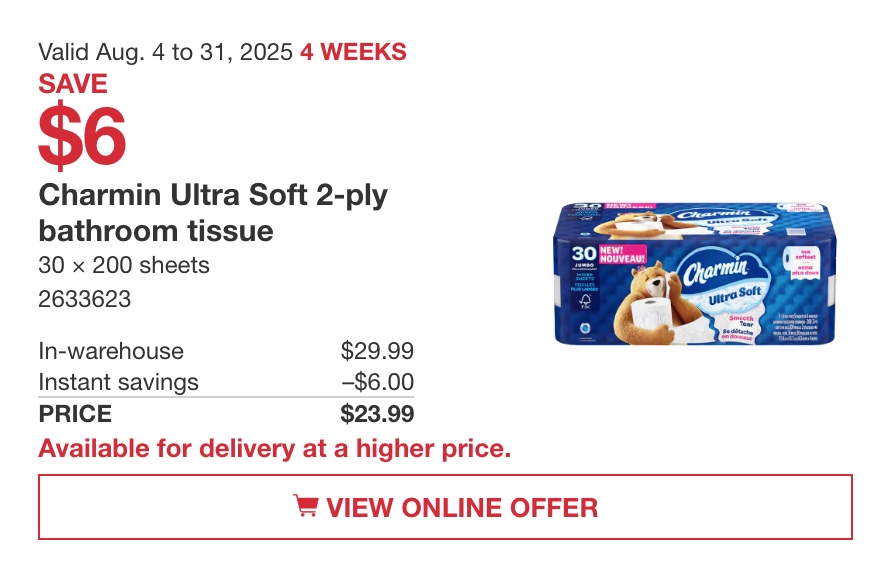Image resolution: width=886 pixels, height=576 pixels.
Task: Click 'Available for delivery at a higher price.'
Action: pos(275,449)
